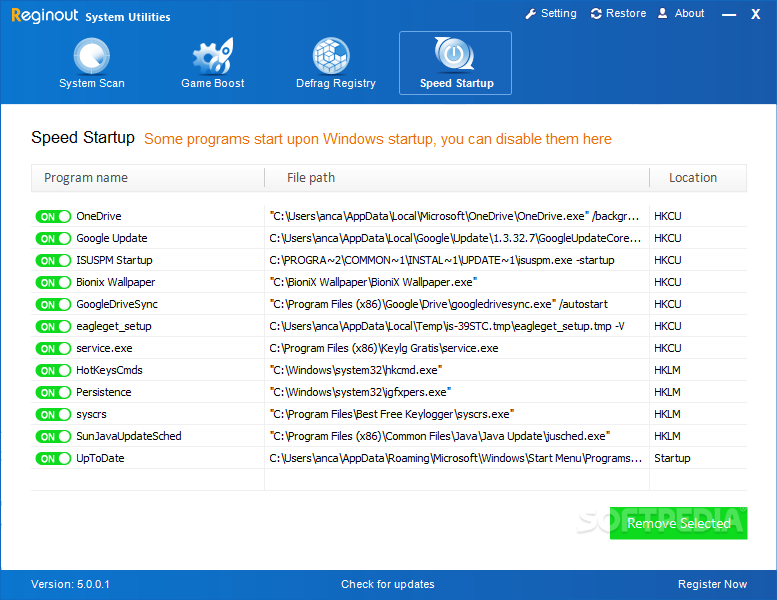Open the Defrag Registry cube icon
The height and width of the screenshot is (600, 777).
click(331, 55)
